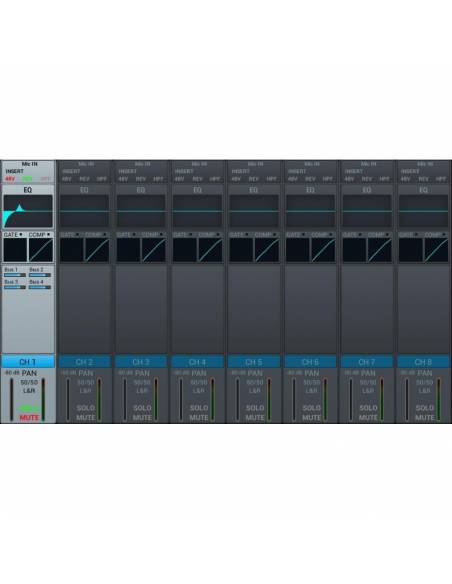
Task: Adjust the Bus 1 send slider
Action: click(x=15, y=275)
